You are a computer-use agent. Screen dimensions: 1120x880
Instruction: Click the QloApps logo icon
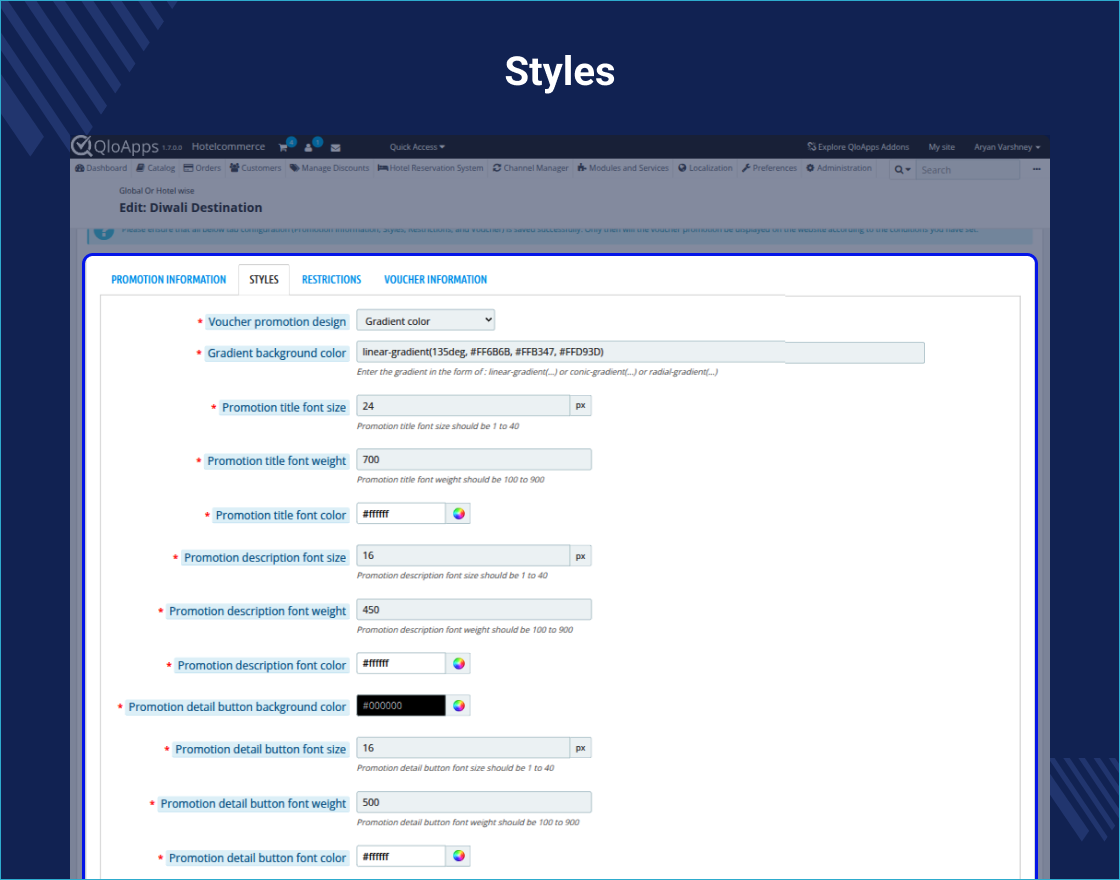tap(81, 145)
